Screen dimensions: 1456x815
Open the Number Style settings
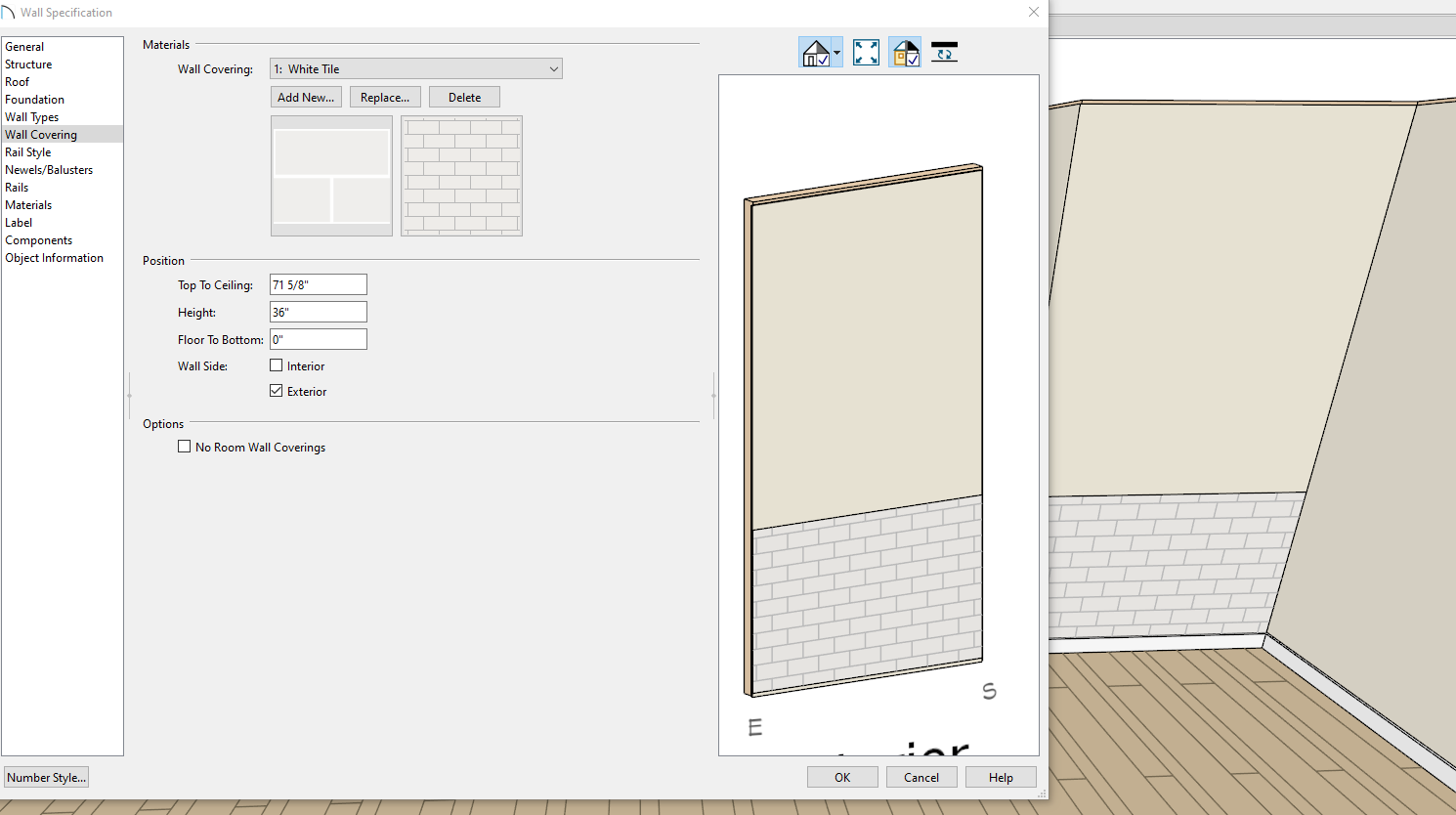[x=46, y=778]
